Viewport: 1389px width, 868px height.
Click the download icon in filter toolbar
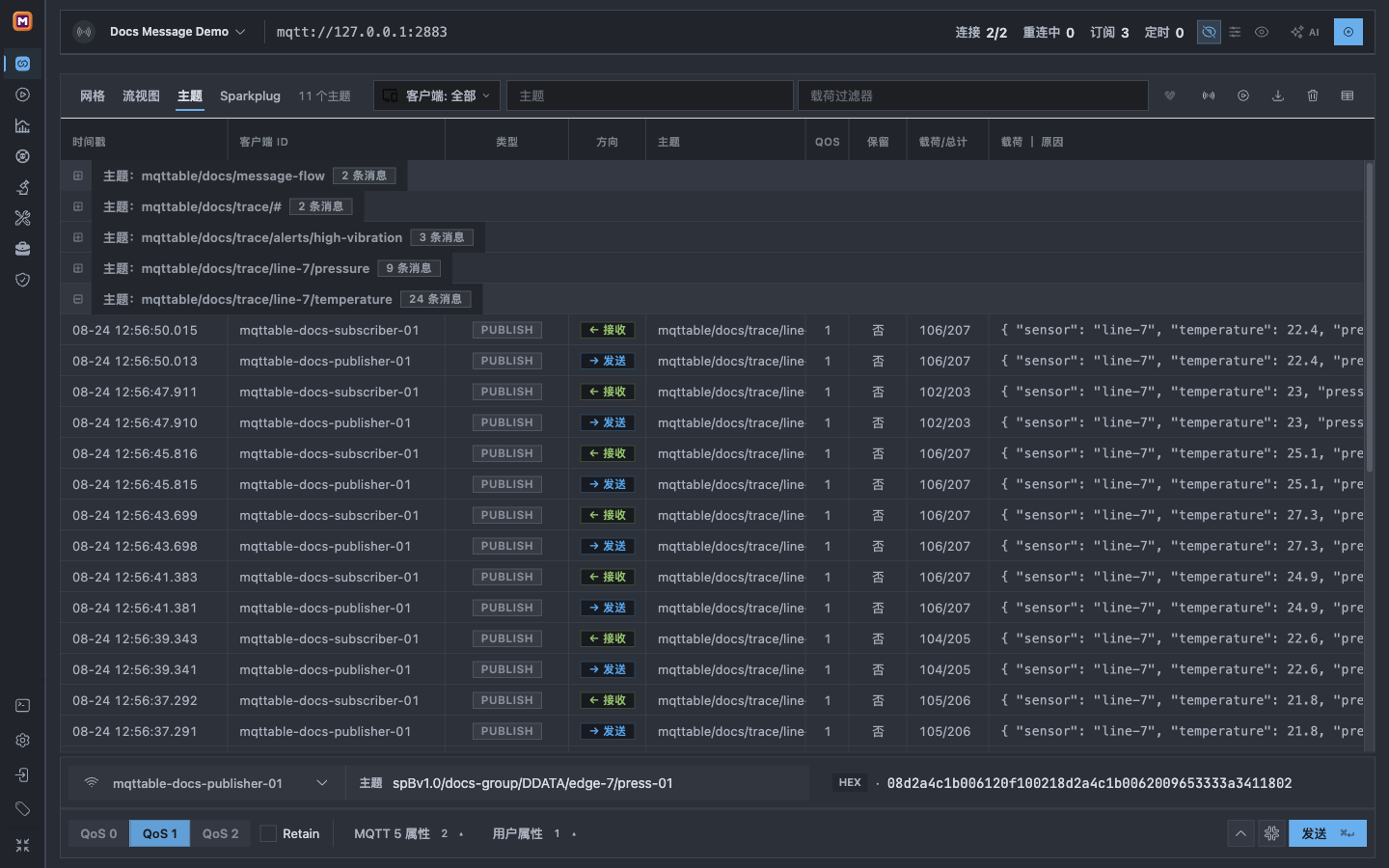1278,95
